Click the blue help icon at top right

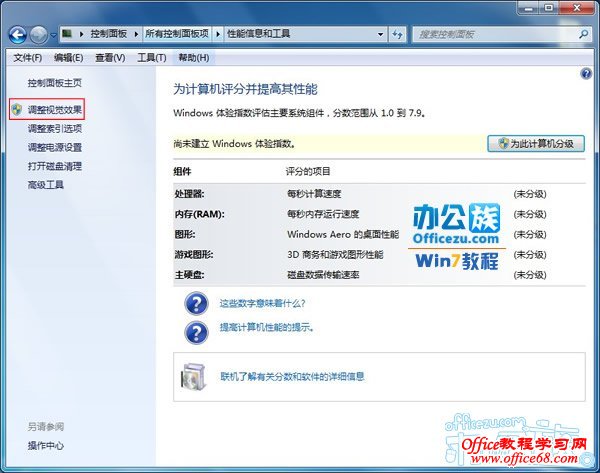(x=586, y=74)
